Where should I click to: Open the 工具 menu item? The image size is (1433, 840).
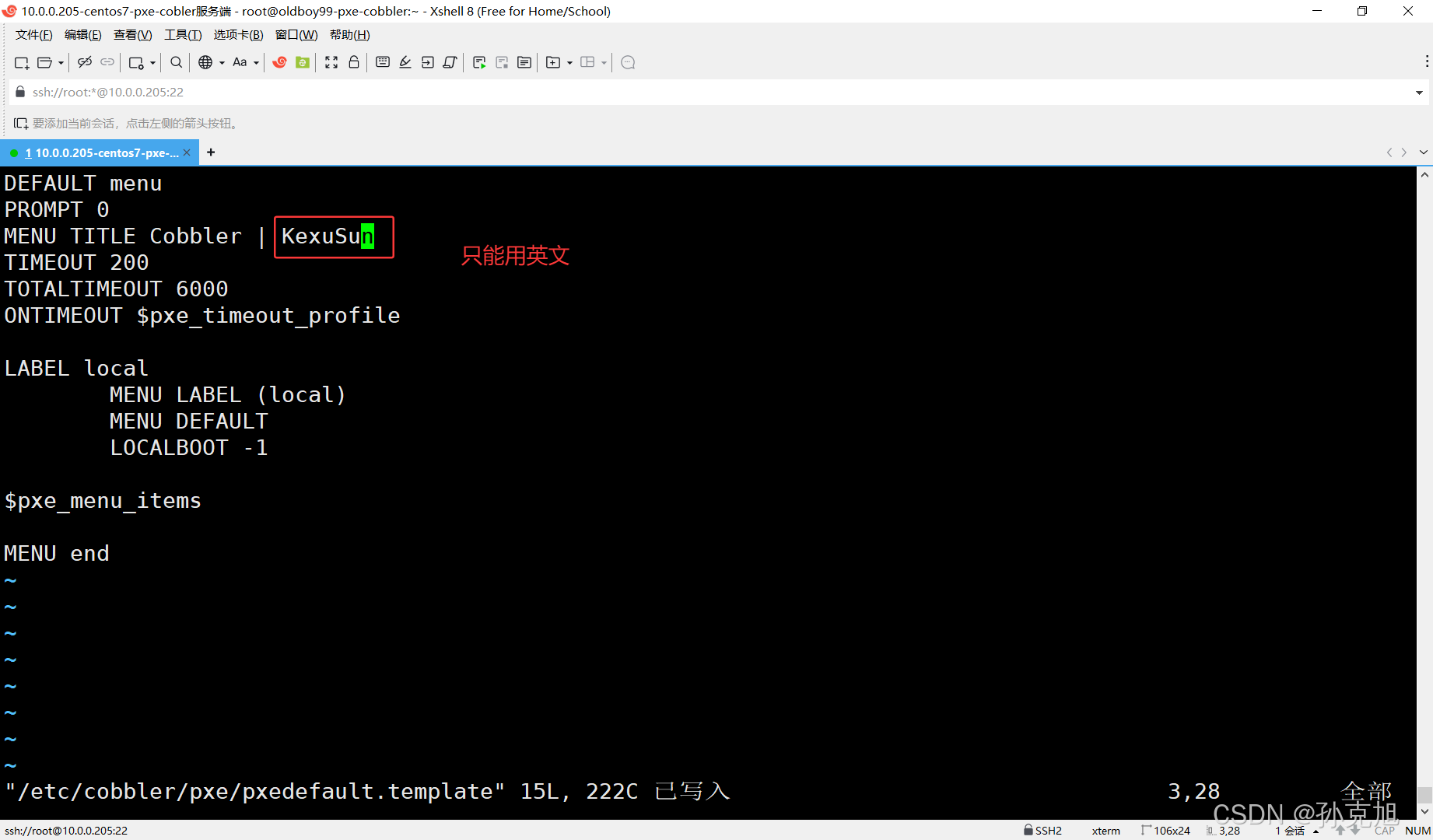182,34
